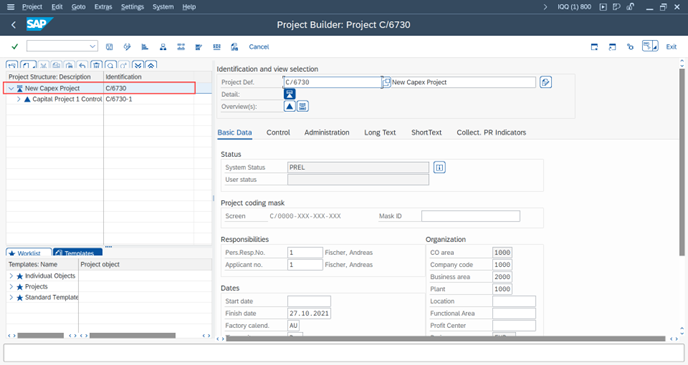Viewport: 688px width, 365px height.
Task: Open the Extras menu
Action: click(103, 7)
